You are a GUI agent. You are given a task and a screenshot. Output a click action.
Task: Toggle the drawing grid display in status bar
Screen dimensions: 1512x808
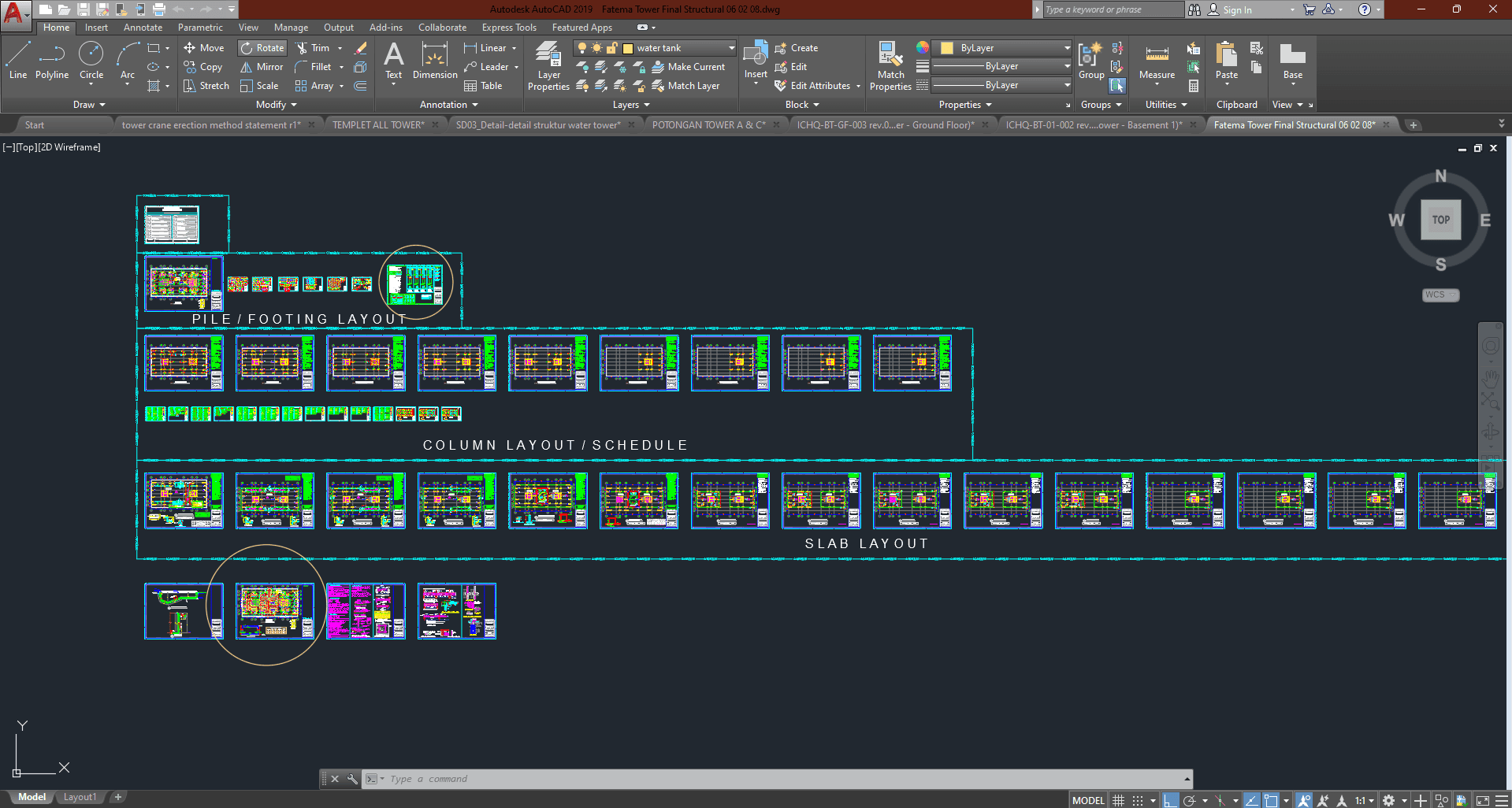tap(1118, 800)
